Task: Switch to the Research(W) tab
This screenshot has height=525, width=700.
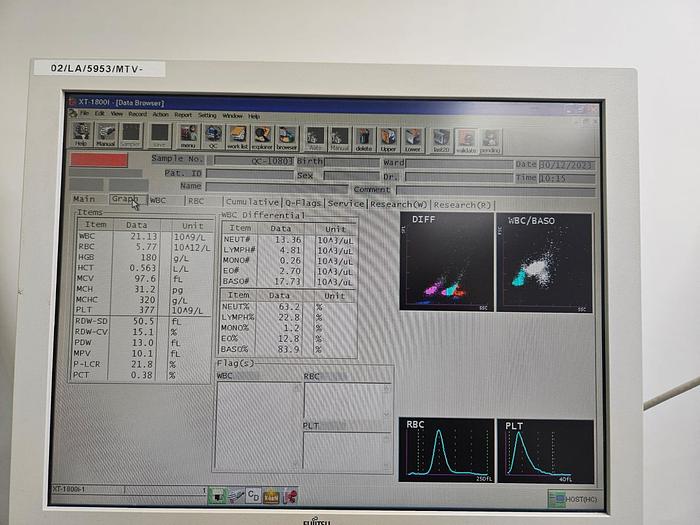Action: click(x=399, y=204)
